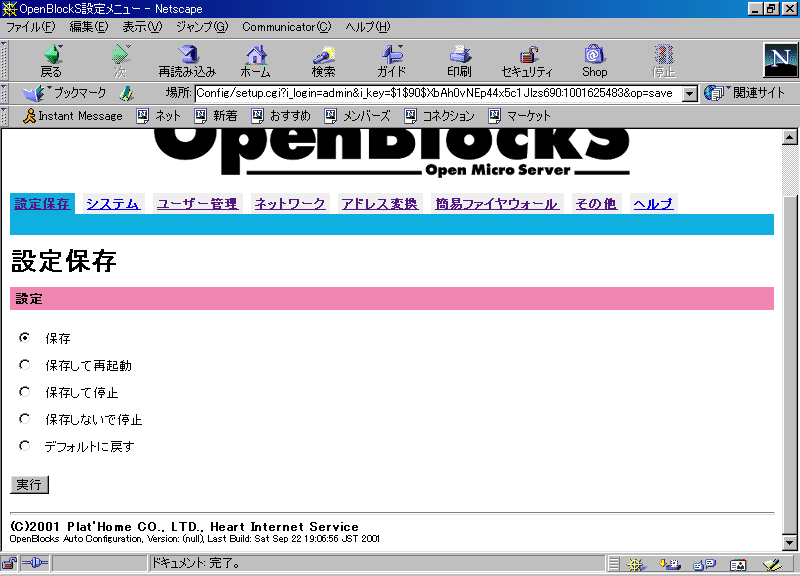Open Composer icon in component bar

(x=772, y=564)
